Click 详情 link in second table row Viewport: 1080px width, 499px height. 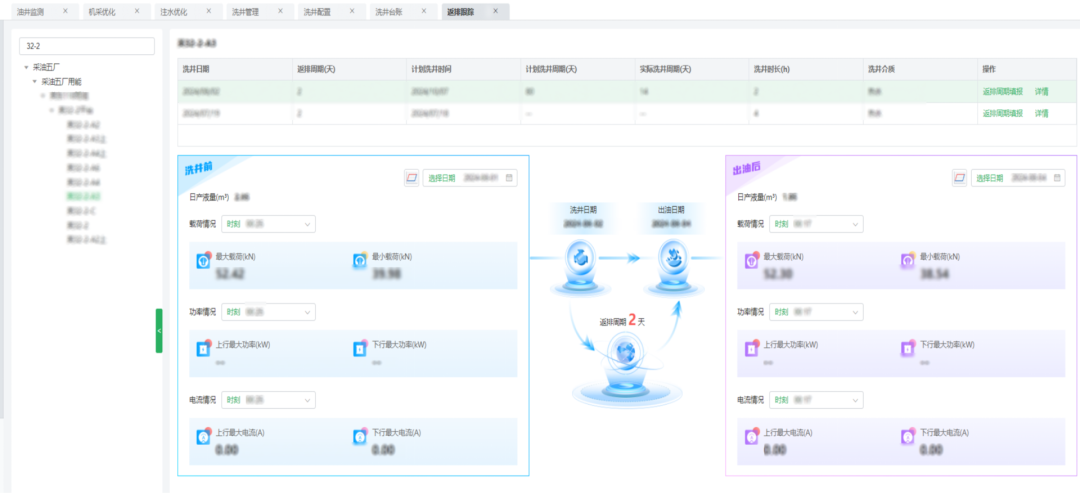tap(1041, 113)
